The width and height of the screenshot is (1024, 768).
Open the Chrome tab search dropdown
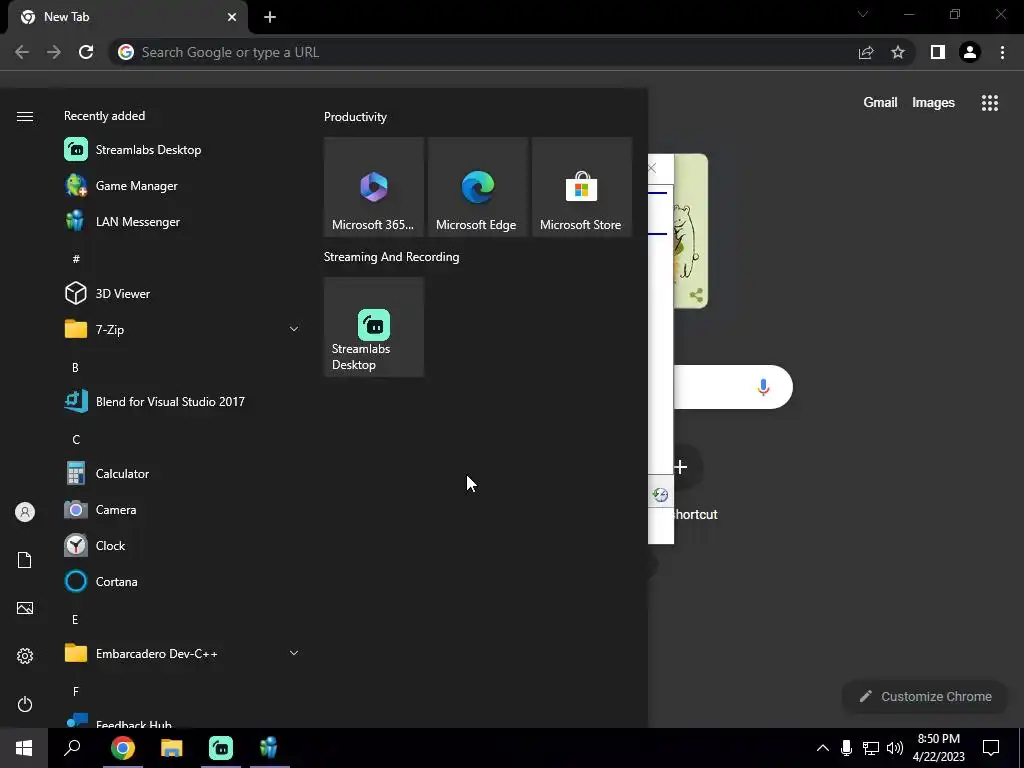click(863, 14)
